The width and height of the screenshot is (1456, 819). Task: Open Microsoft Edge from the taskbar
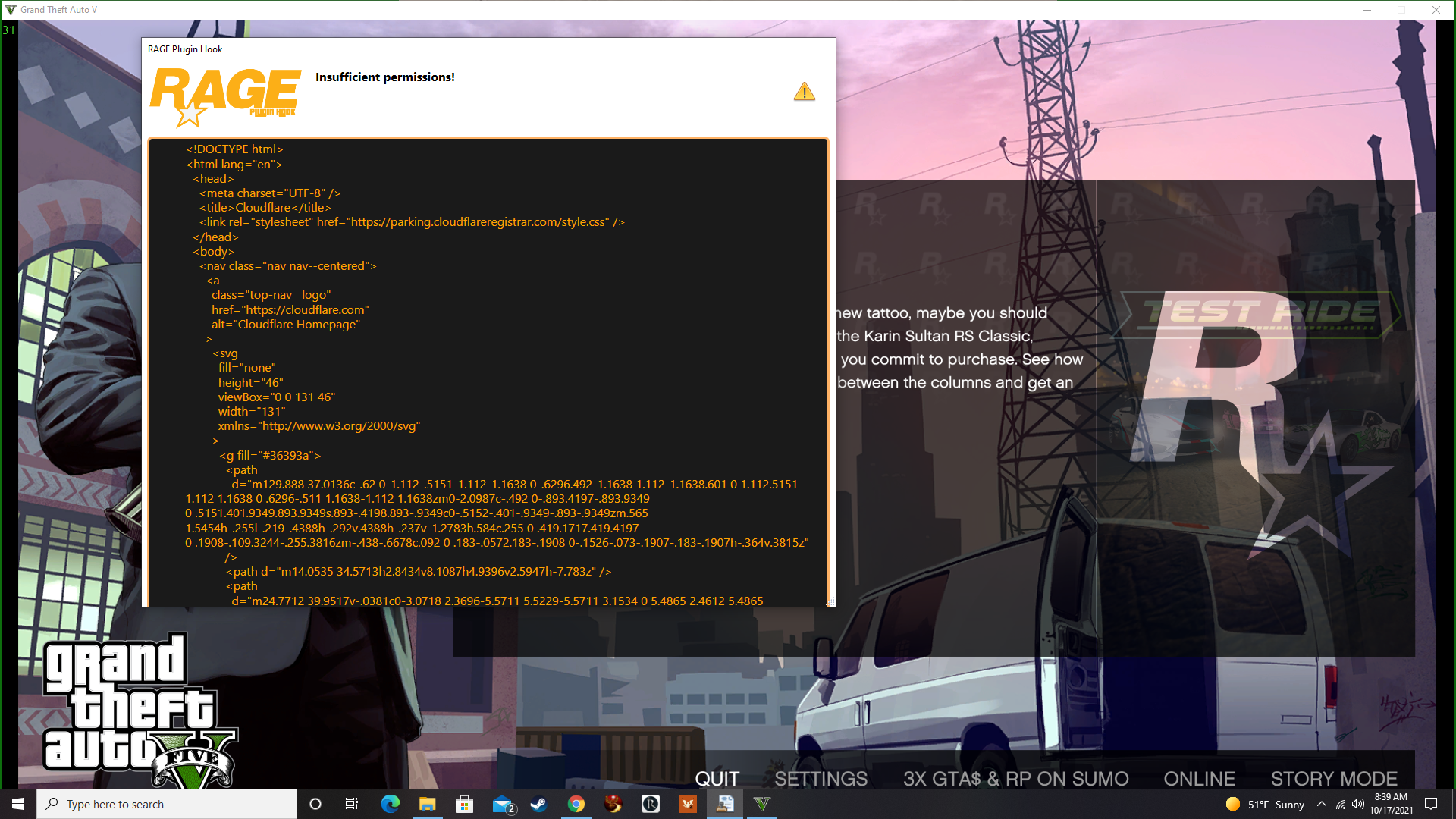point(390,804)
